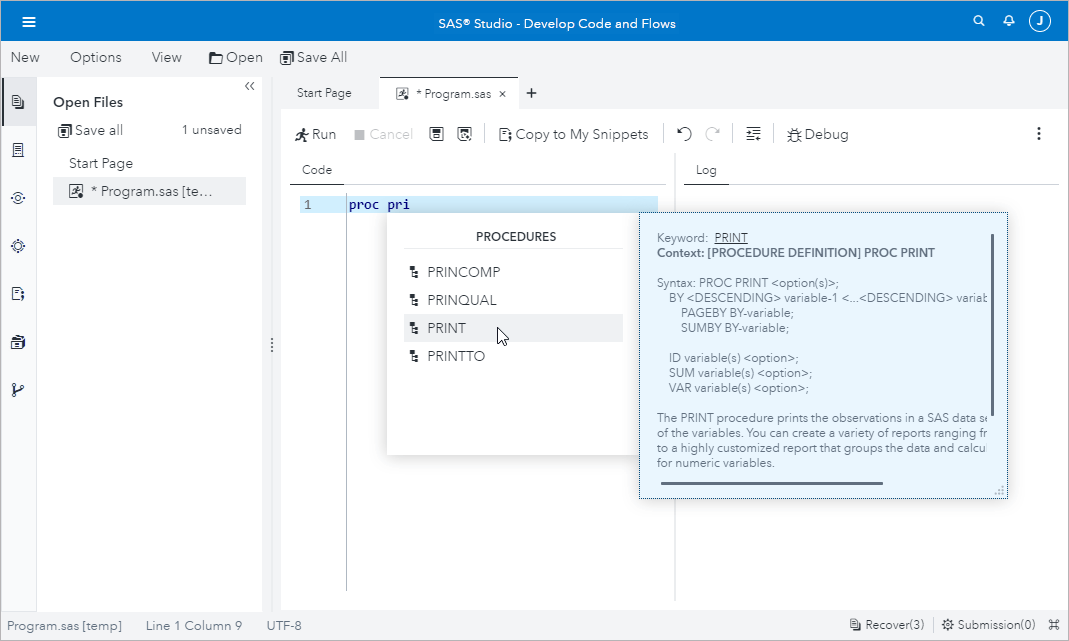The width and height of the screenshot is (1069, 641).
Task: Open the View menu
Action: point(166,57)
